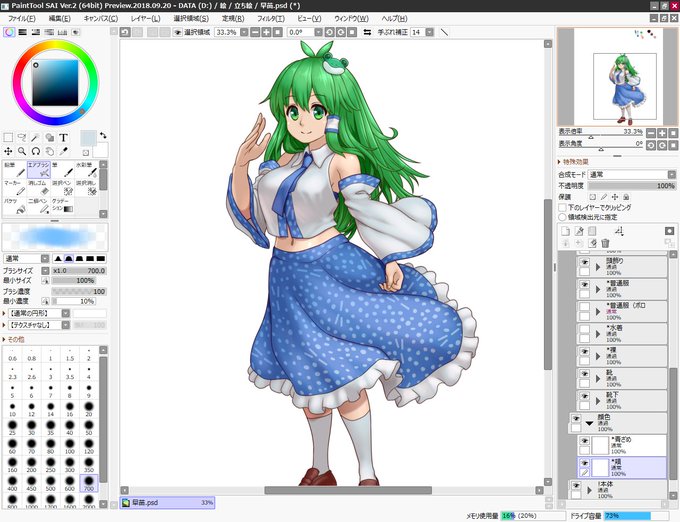
Task: Expand the !本体 layer group
Action: (589, 490)
